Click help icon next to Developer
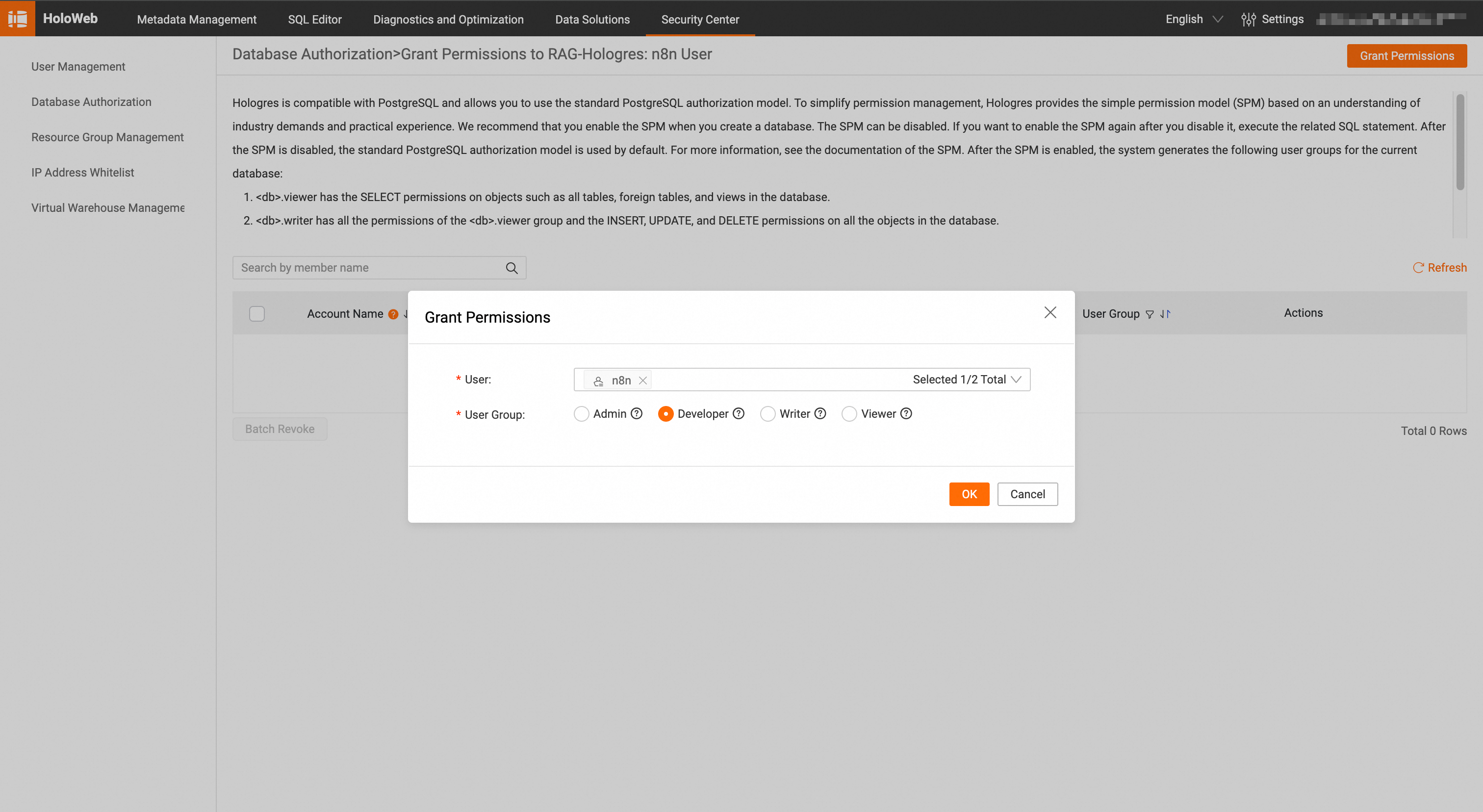The height and width of the screenshot is (812, 1483). click(x=739, y=413)
